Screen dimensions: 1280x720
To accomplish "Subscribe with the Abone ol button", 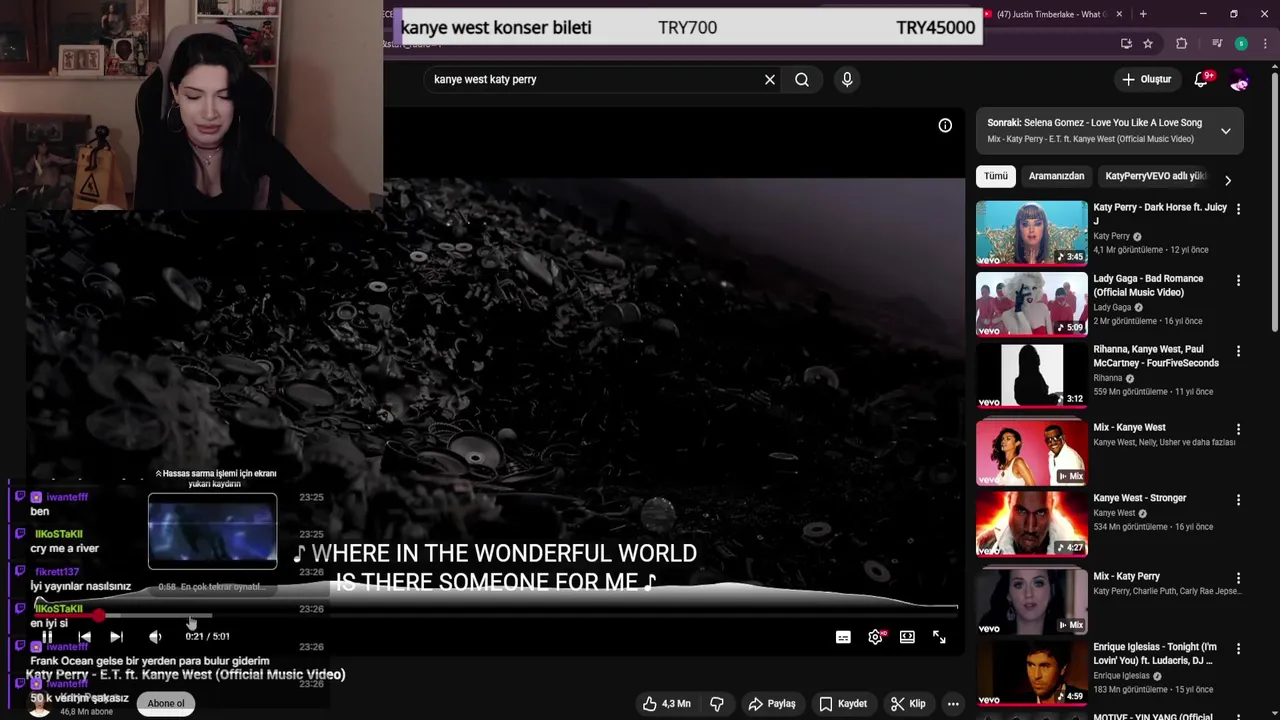I will (x=166, y=703).
